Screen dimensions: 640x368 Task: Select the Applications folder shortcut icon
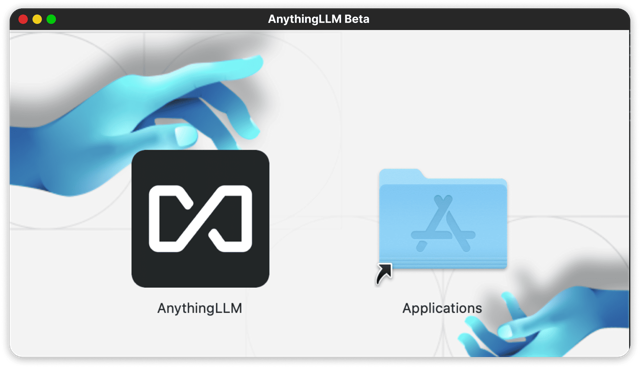click(x=442, y=220)
